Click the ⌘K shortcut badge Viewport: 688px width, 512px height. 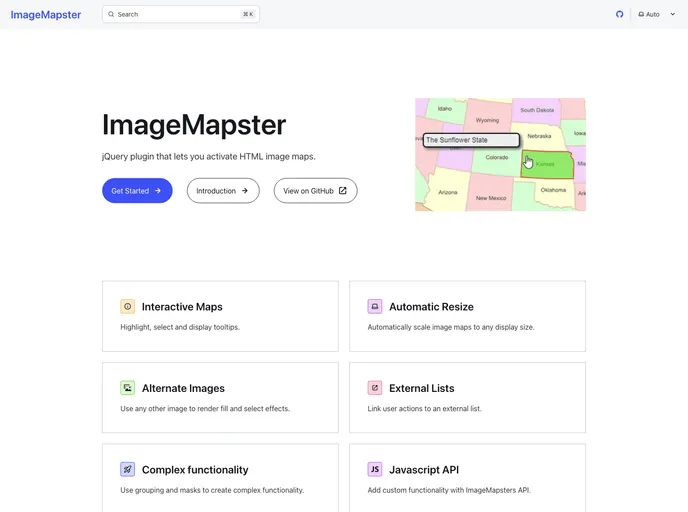coord(248,14)
